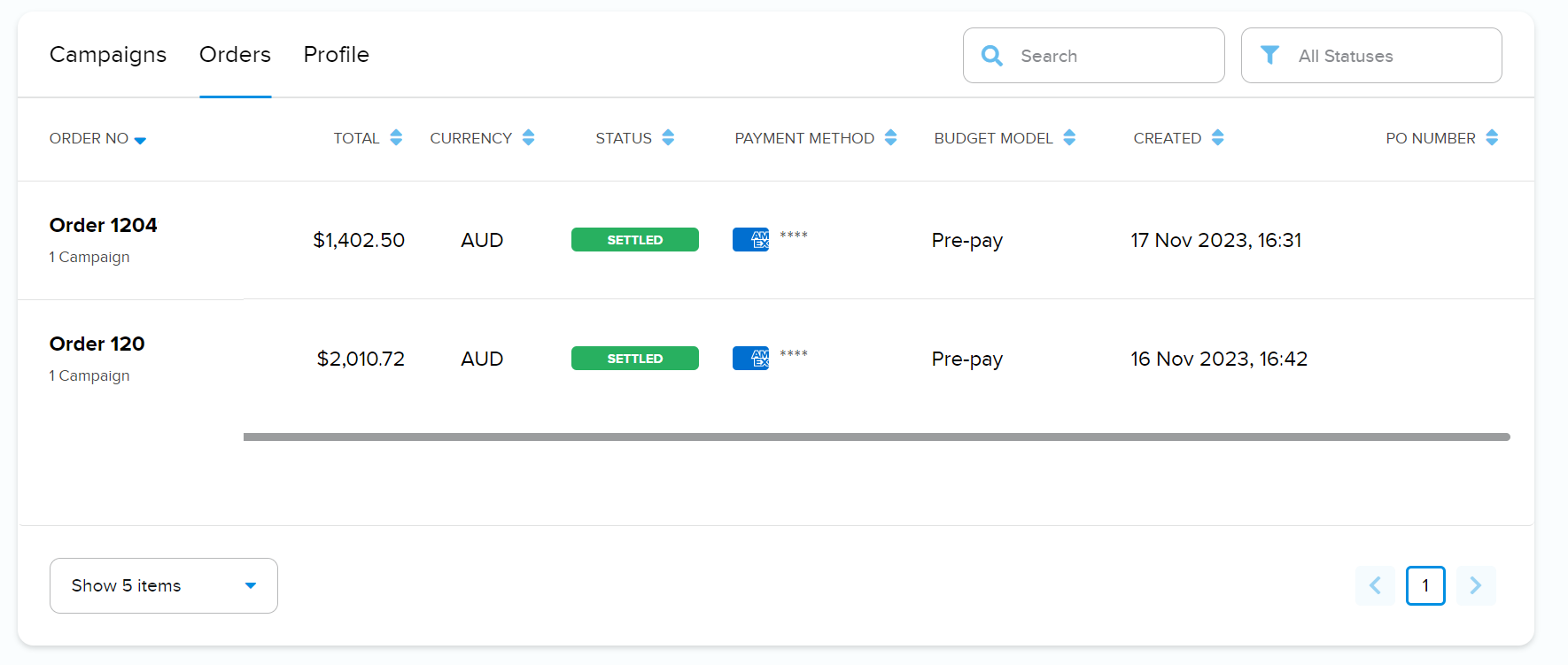The height and width of the screenshot is (665, 1568).
Task: Click the PAYMENT METHOD column header
Action: tap(804, 138)
